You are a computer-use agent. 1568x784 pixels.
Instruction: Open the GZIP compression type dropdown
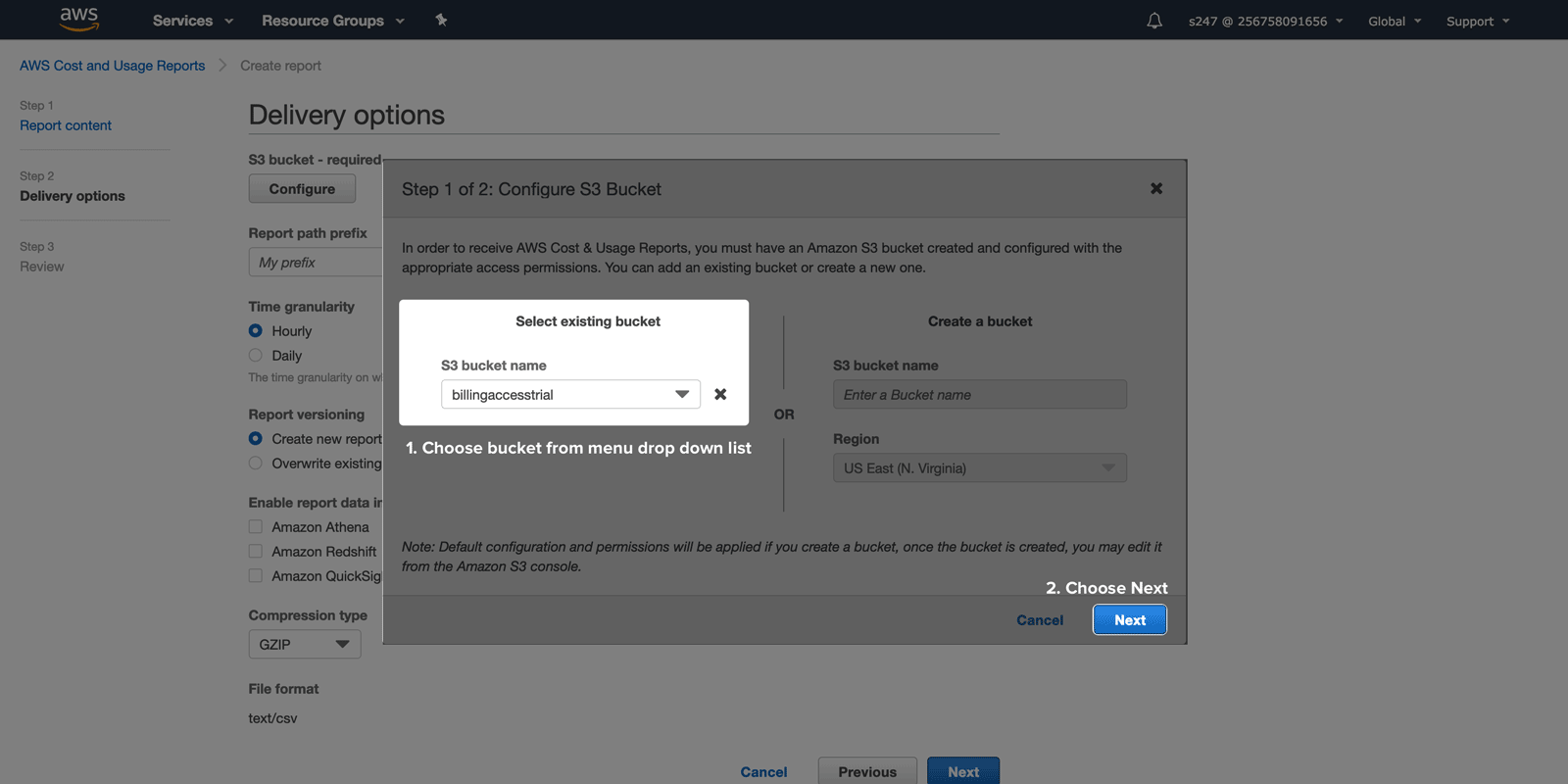(x=305, y=644)
